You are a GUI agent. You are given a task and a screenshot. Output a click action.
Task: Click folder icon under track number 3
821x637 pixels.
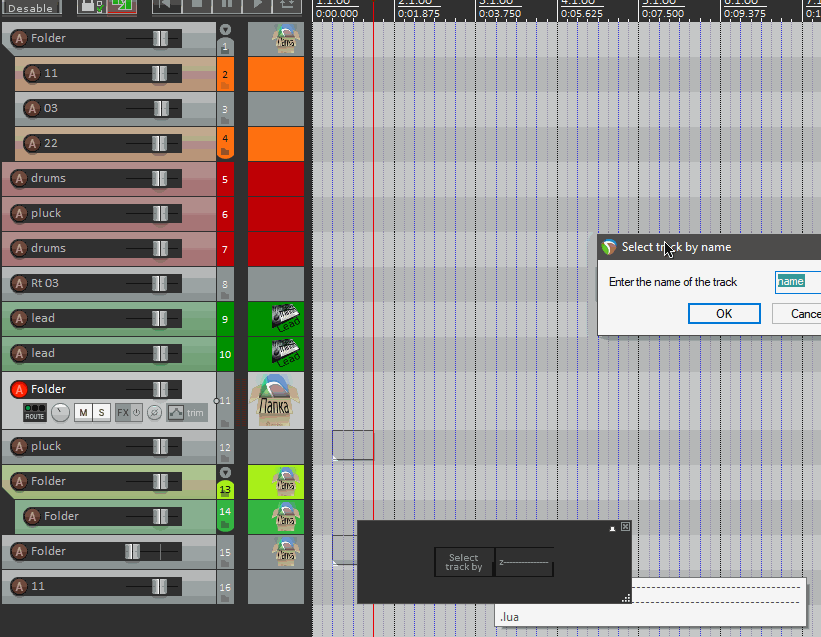(x=225, y=120)
